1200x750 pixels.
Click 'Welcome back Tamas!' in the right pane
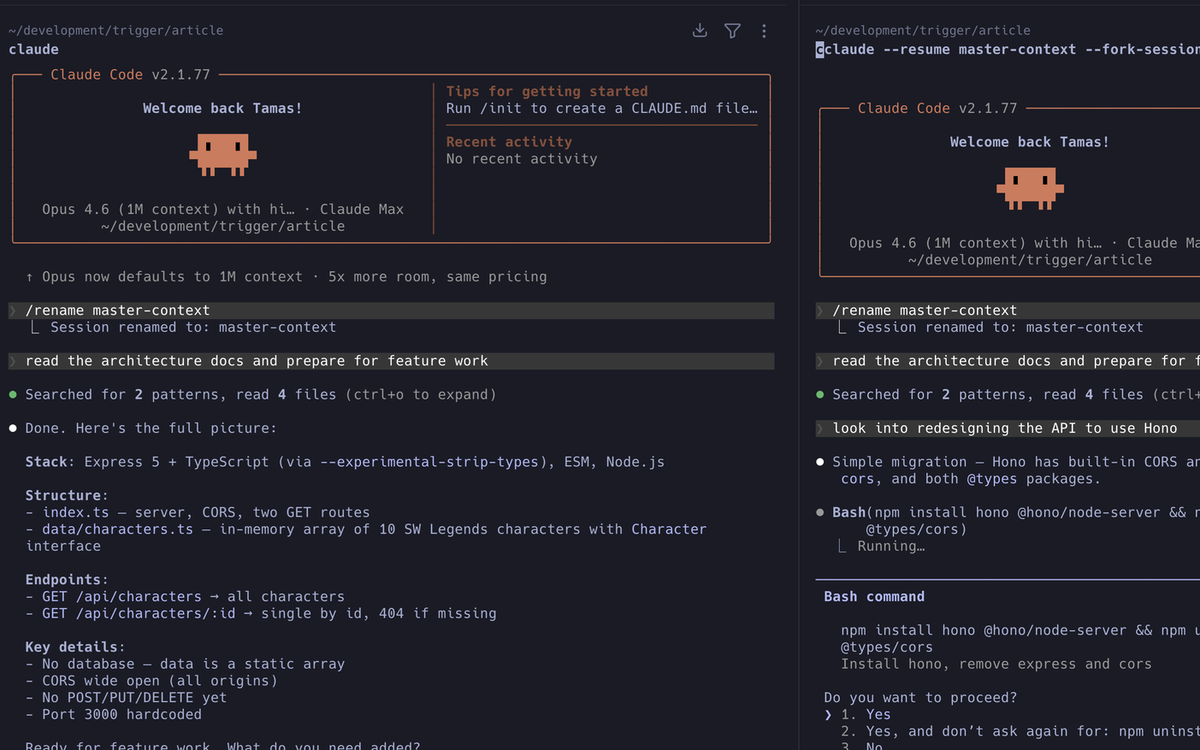(1030, 143)
